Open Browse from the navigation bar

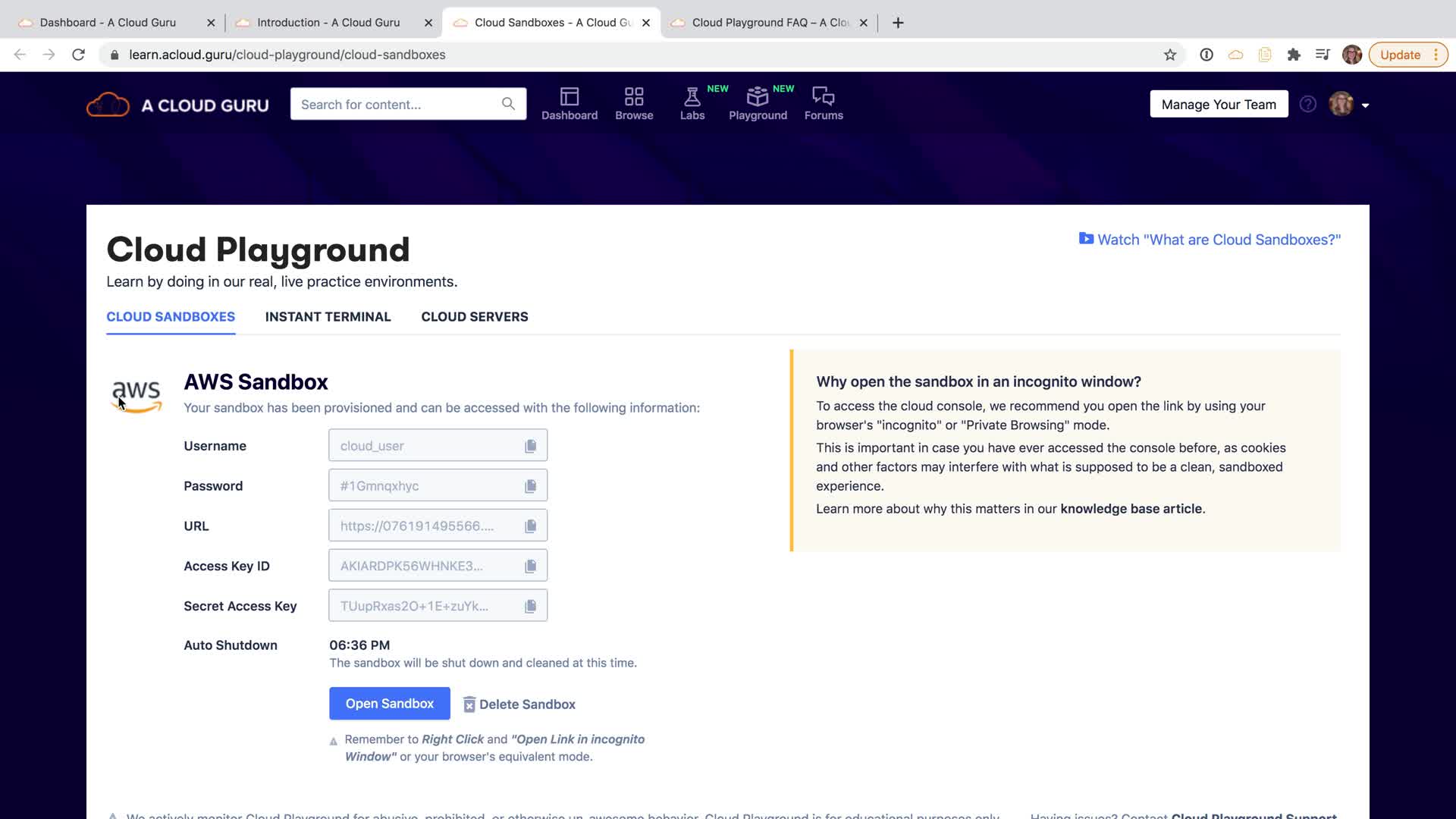633,104
